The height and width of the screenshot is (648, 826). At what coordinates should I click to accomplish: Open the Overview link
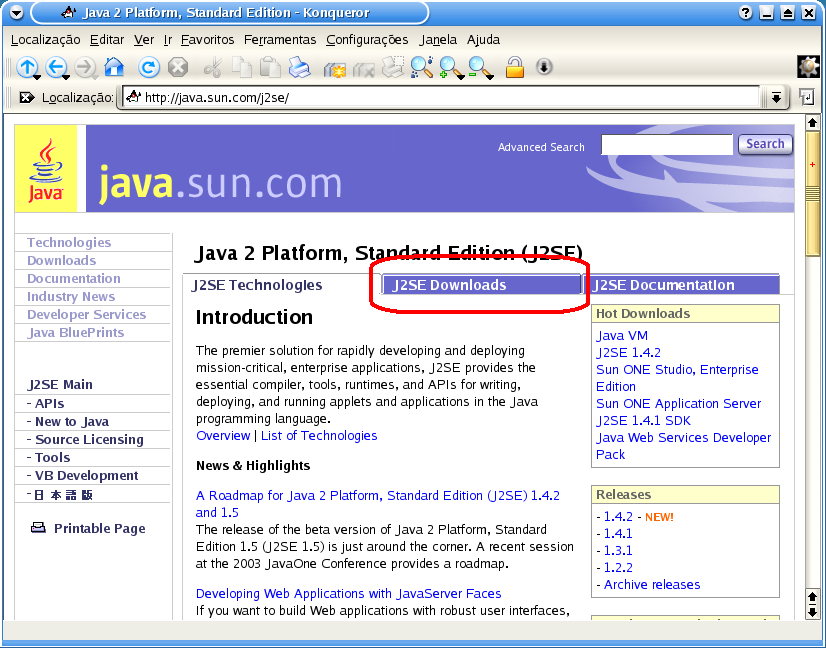pyautogui.click(x=223, y=436)
